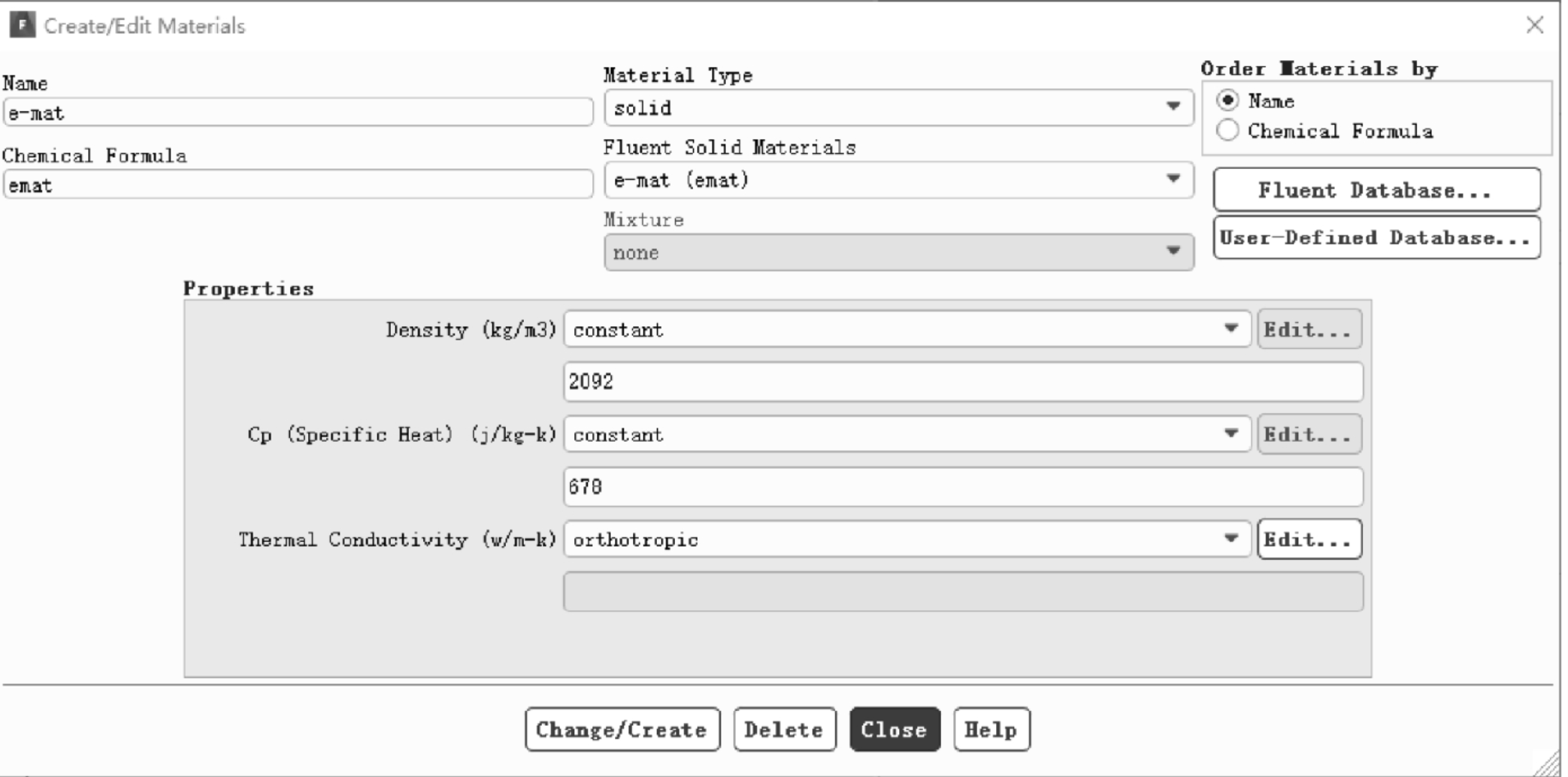Click the Close button at bottom

(x=894, y=729)
